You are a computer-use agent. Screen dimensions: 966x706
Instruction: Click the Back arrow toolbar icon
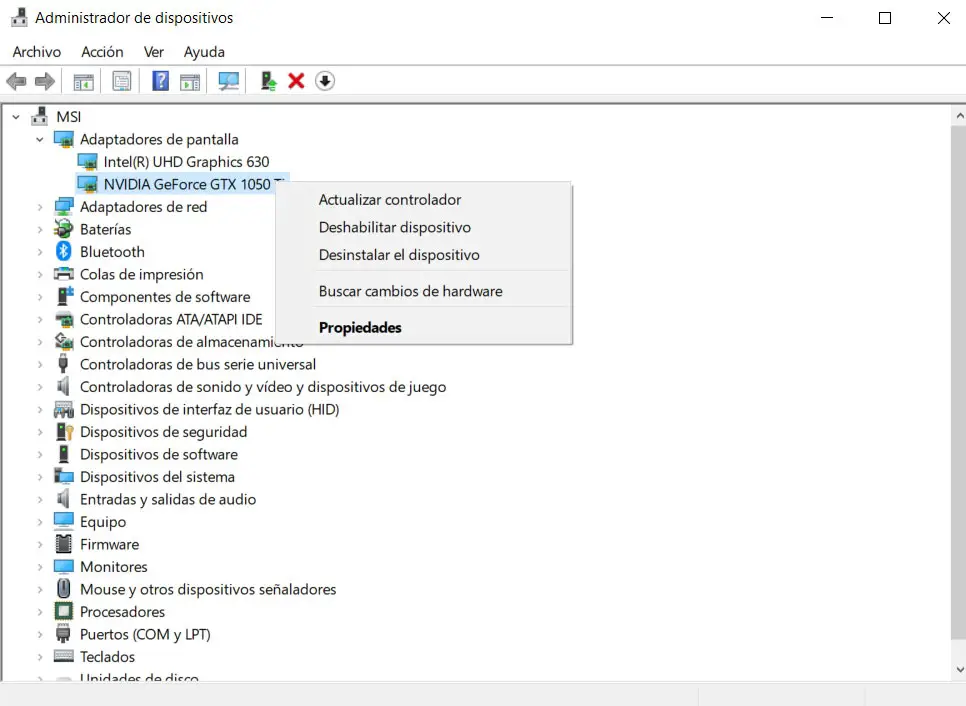(x=16, y=81)
